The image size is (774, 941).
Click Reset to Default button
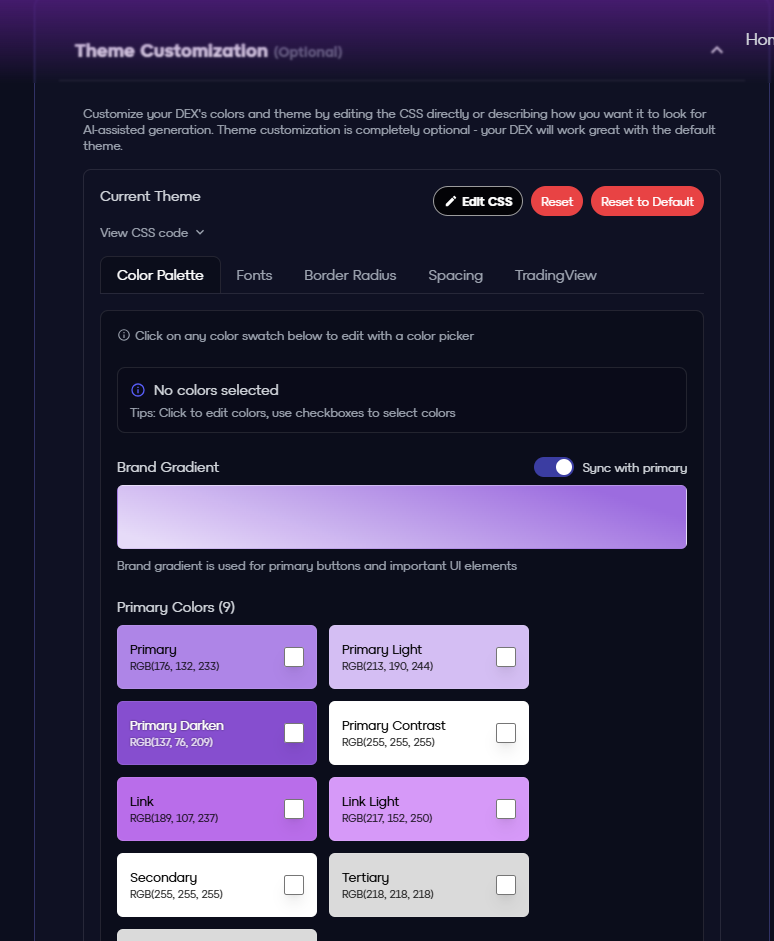(x=647, y=202)
